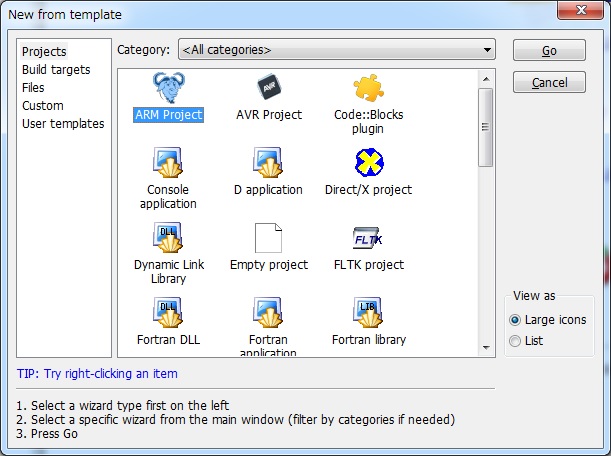This screenshot has height=456, width=611.
Task: Click the scrollbar down arrow
Action: (x=486, y=347)
